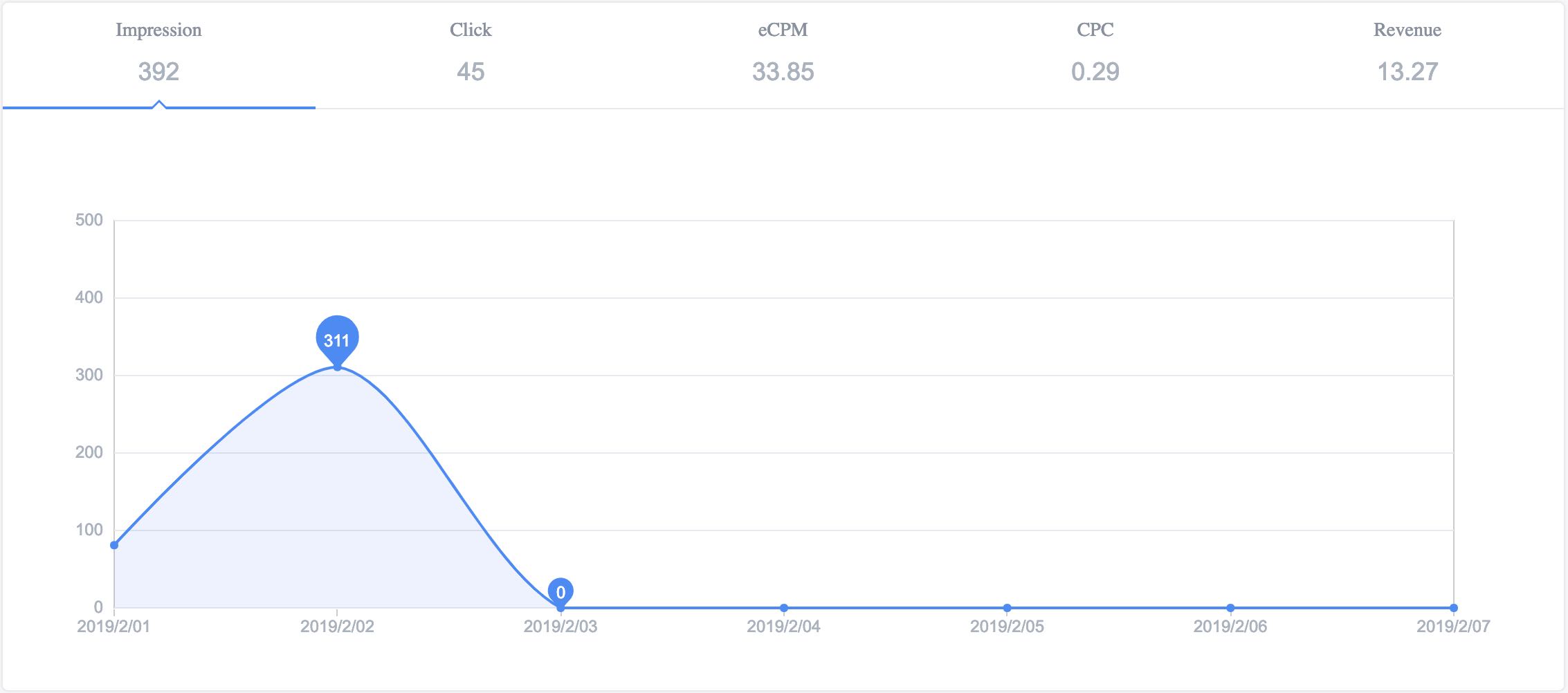The image size is (1568, 693).
Task: Click the 0 value marker pin
Action: tap(560, 592)
